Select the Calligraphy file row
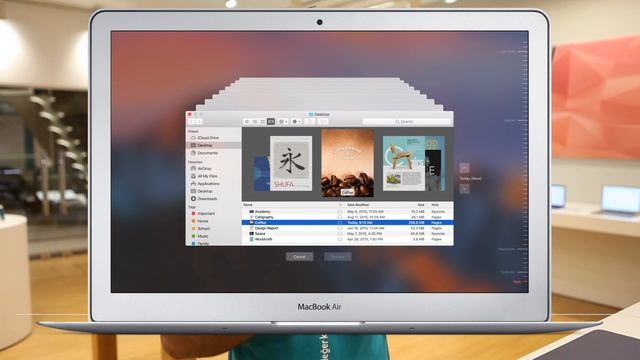 click(x=347, y=217)
